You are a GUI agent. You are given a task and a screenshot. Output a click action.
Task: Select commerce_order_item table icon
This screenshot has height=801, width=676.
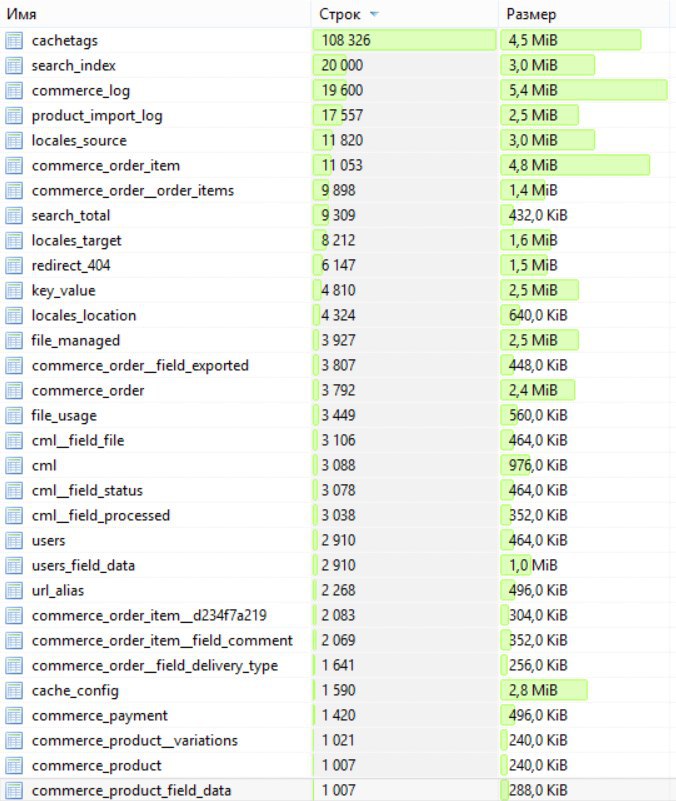(14, 166)
